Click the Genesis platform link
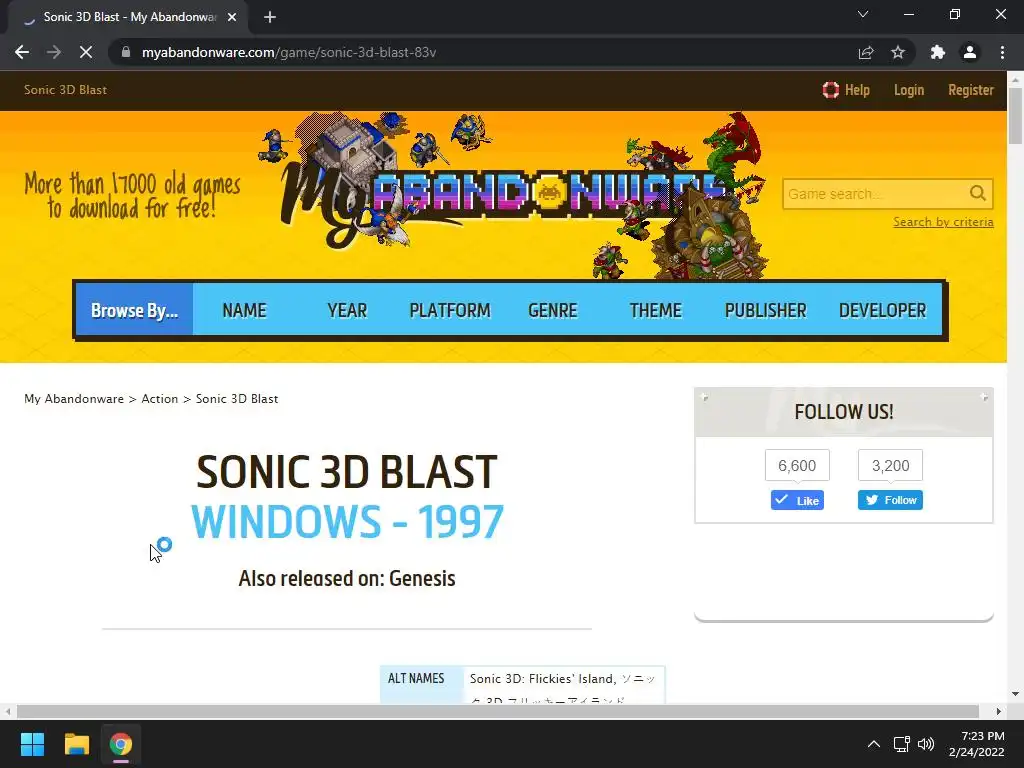 (x=422, y=579)
